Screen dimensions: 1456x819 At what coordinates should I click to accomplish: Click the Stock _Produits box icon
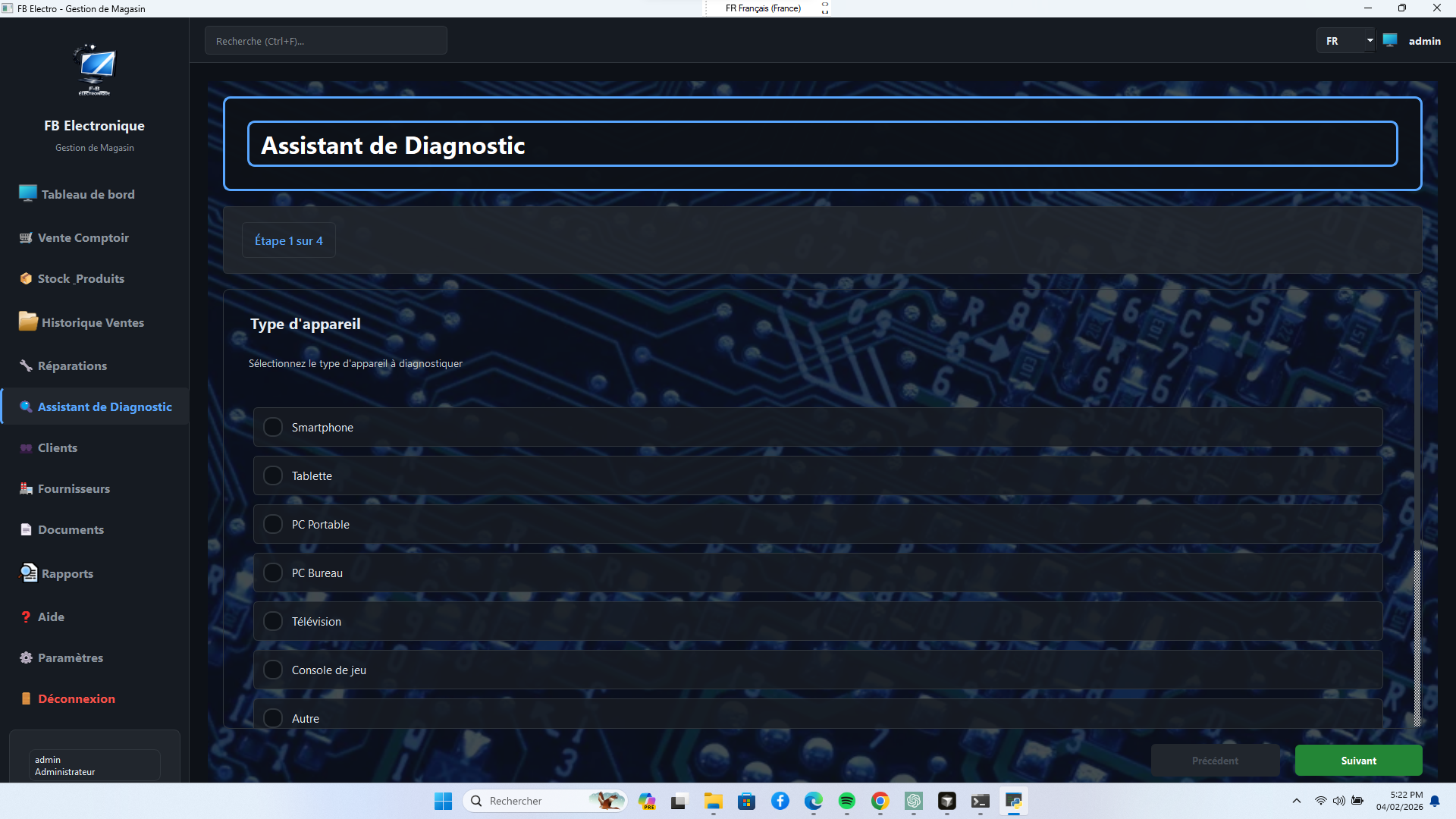tap(25, 278)
